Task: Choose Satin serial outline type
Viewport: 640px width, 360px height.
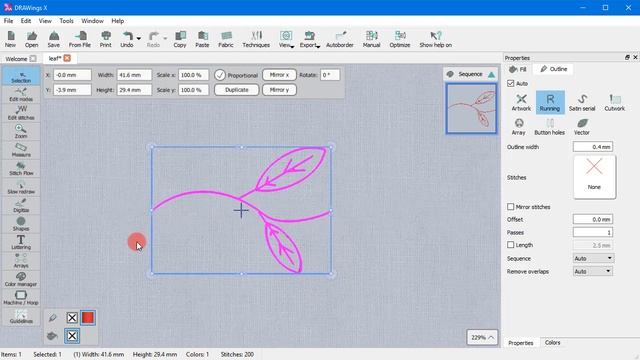Action: pos(582,102)
